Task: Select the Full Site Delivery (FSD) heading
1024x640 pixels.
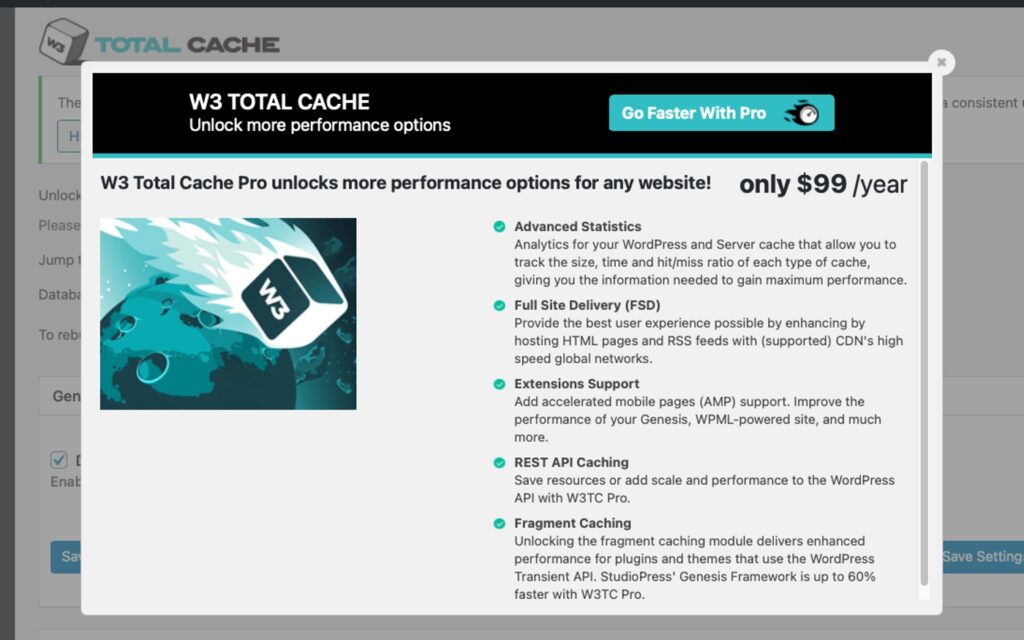Action: tap(587, 305)
